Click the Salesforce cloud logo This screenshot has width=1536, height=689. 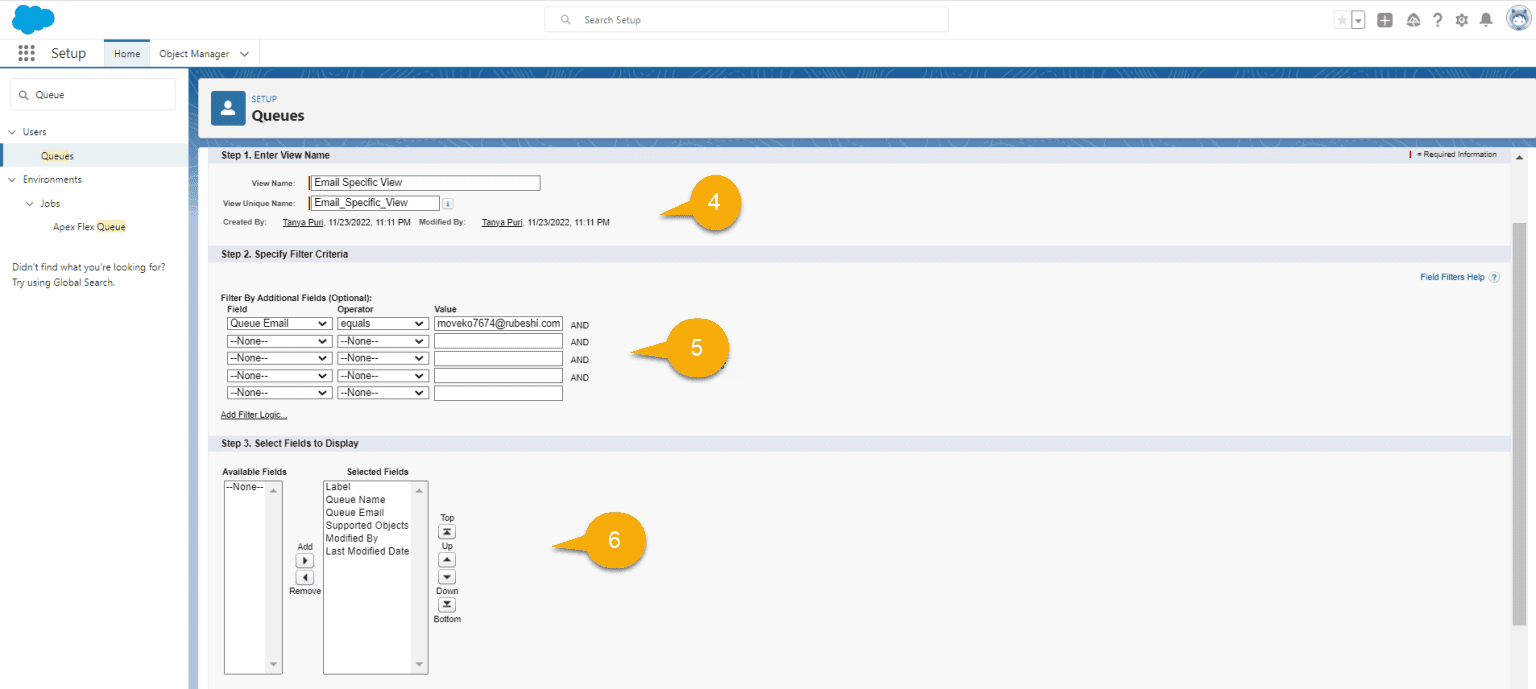(x=33, y=18)
